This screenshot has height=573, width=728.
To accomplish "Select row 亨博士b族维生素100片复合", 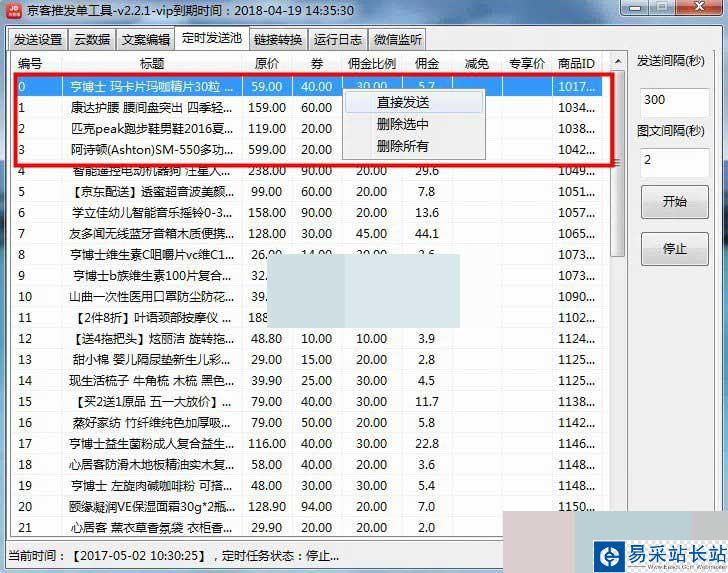I will pyautogui.click(x=309, y=275).
